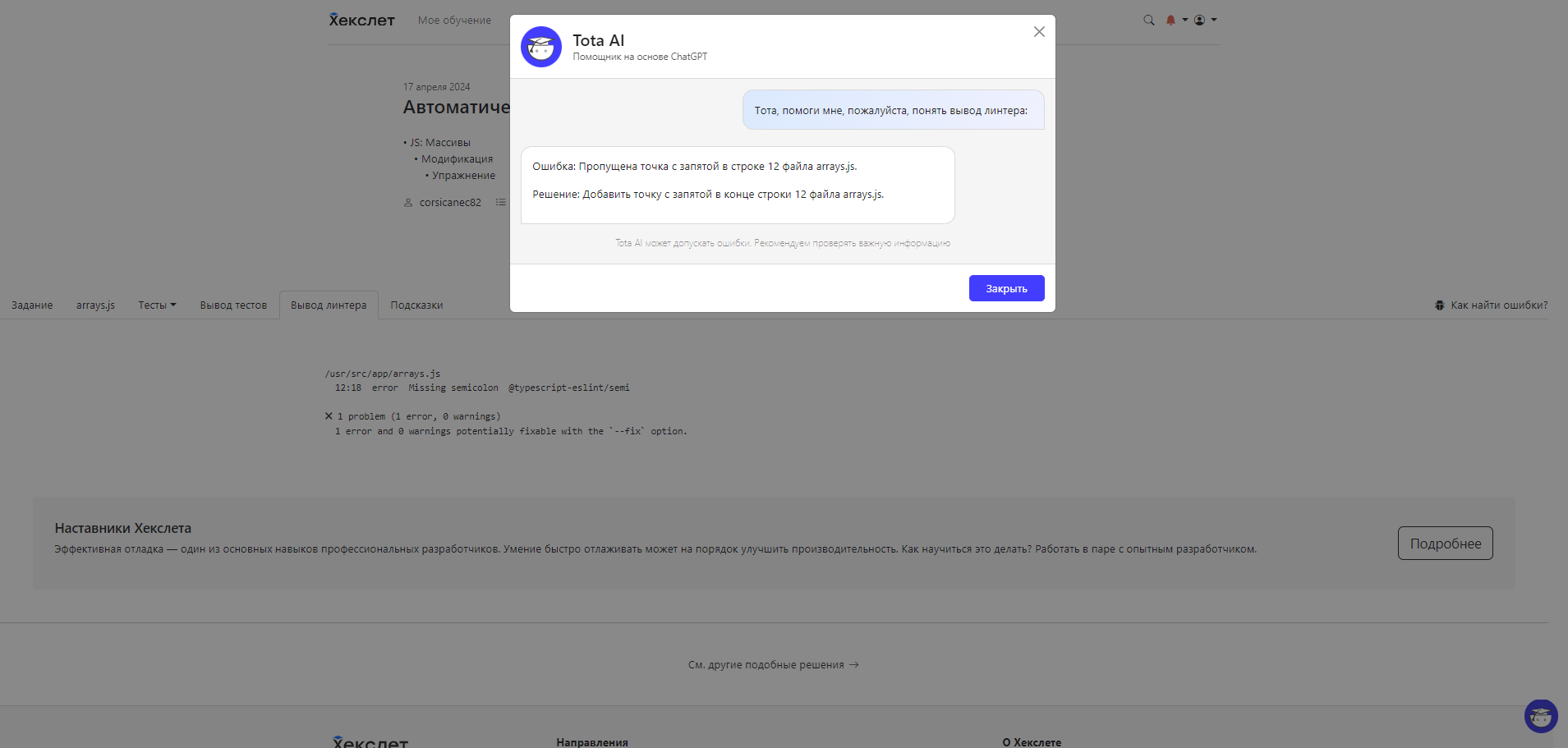Switch to the Задание tab
1568x748 pixels.
[x=32, y=305]
